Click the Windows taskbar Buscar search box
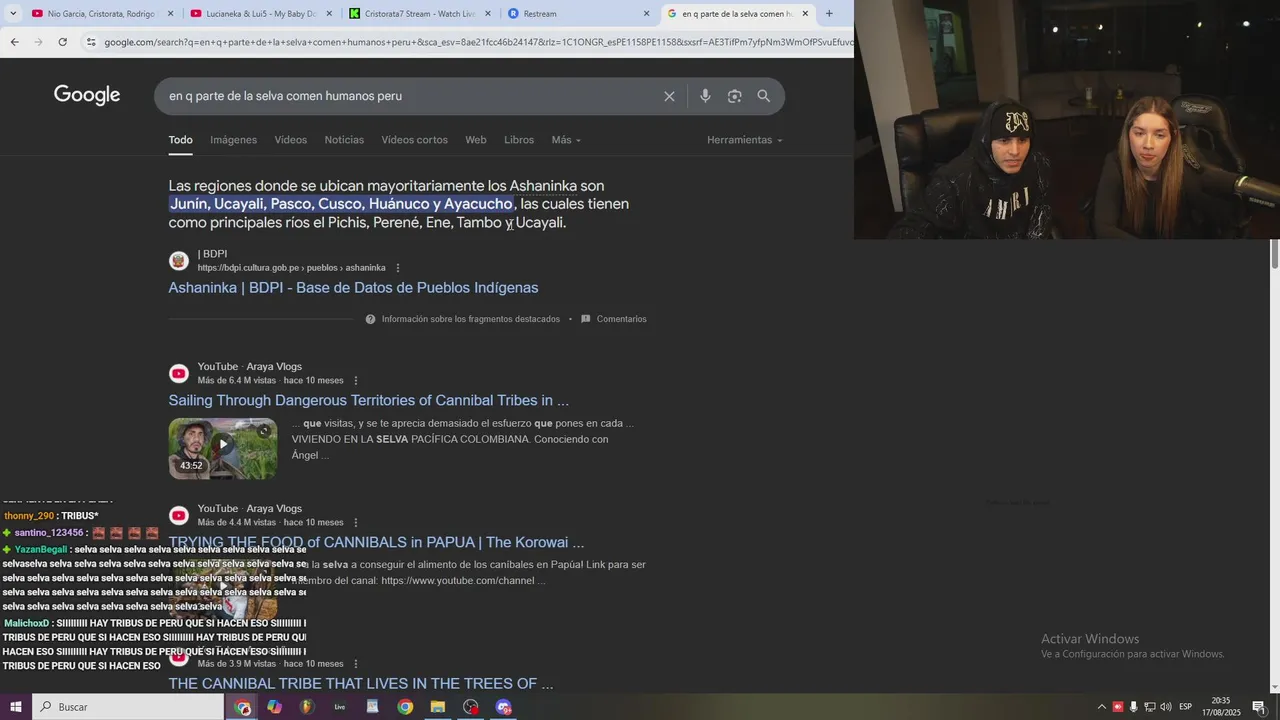The height and width of the screenshot is (720, 1280). (x=128, y=707)
